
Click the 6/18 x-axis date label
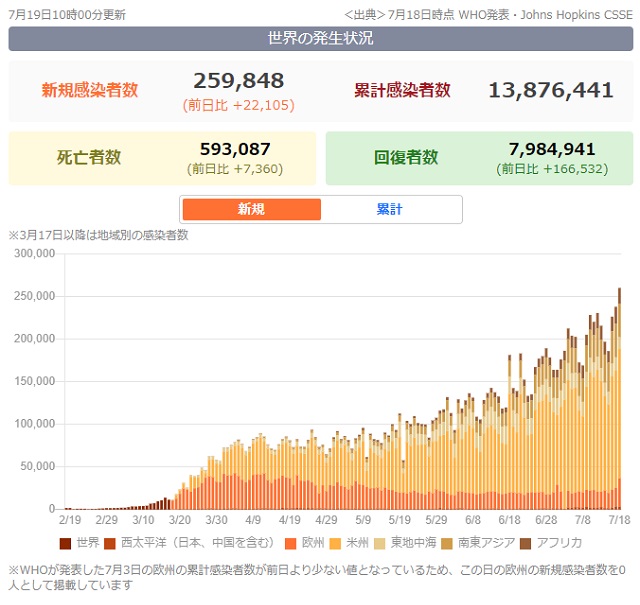point(509,520)
